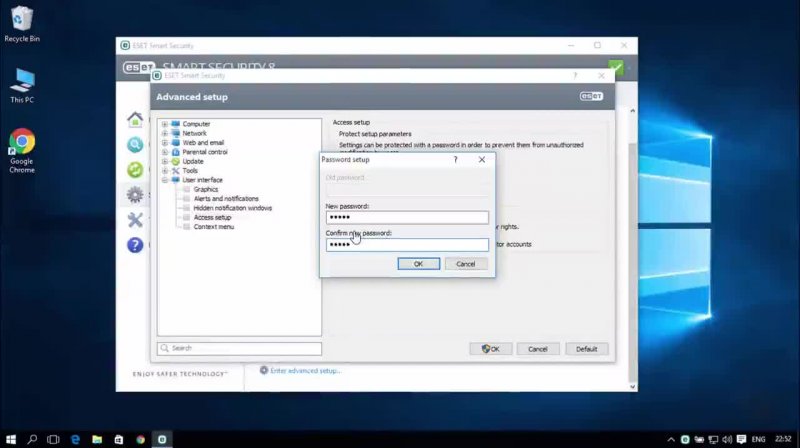The image size is (800, 448).
Task: Click the help question mark in Password setup
Action: (456, 160)
